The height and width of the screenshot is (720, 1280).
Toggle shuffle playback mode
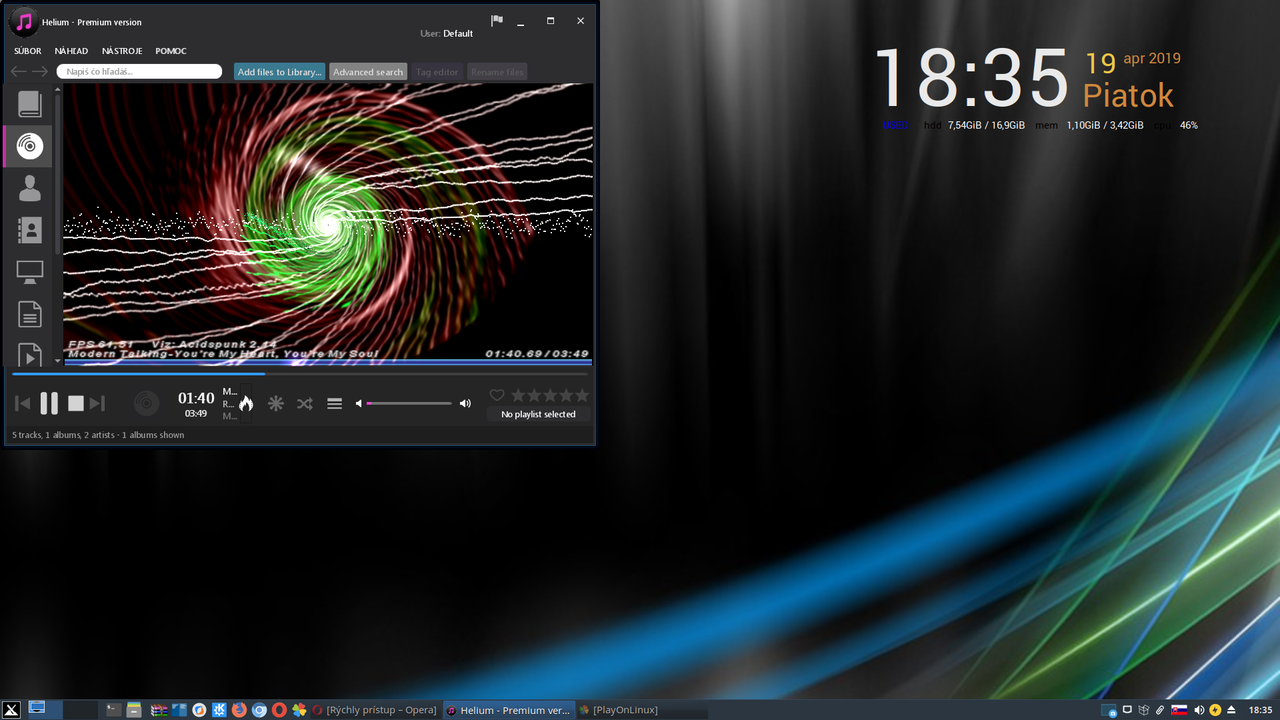[x=305, y=403]
